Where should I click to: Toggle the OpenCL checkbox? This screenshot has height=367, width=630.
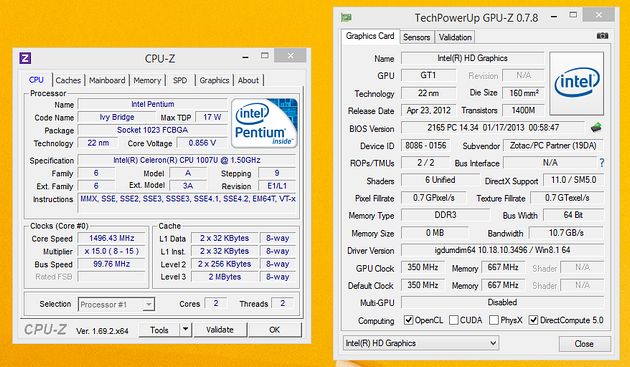click(408, 320)
